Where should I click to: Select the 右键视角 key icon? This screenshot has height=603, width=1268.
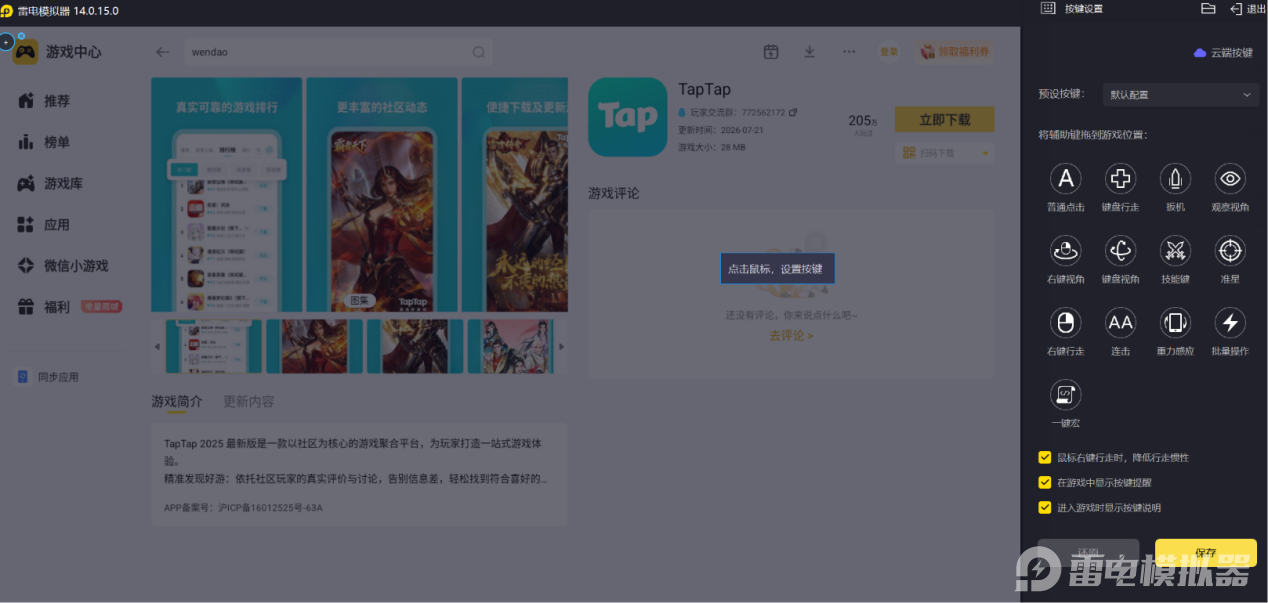[1066, 251]
